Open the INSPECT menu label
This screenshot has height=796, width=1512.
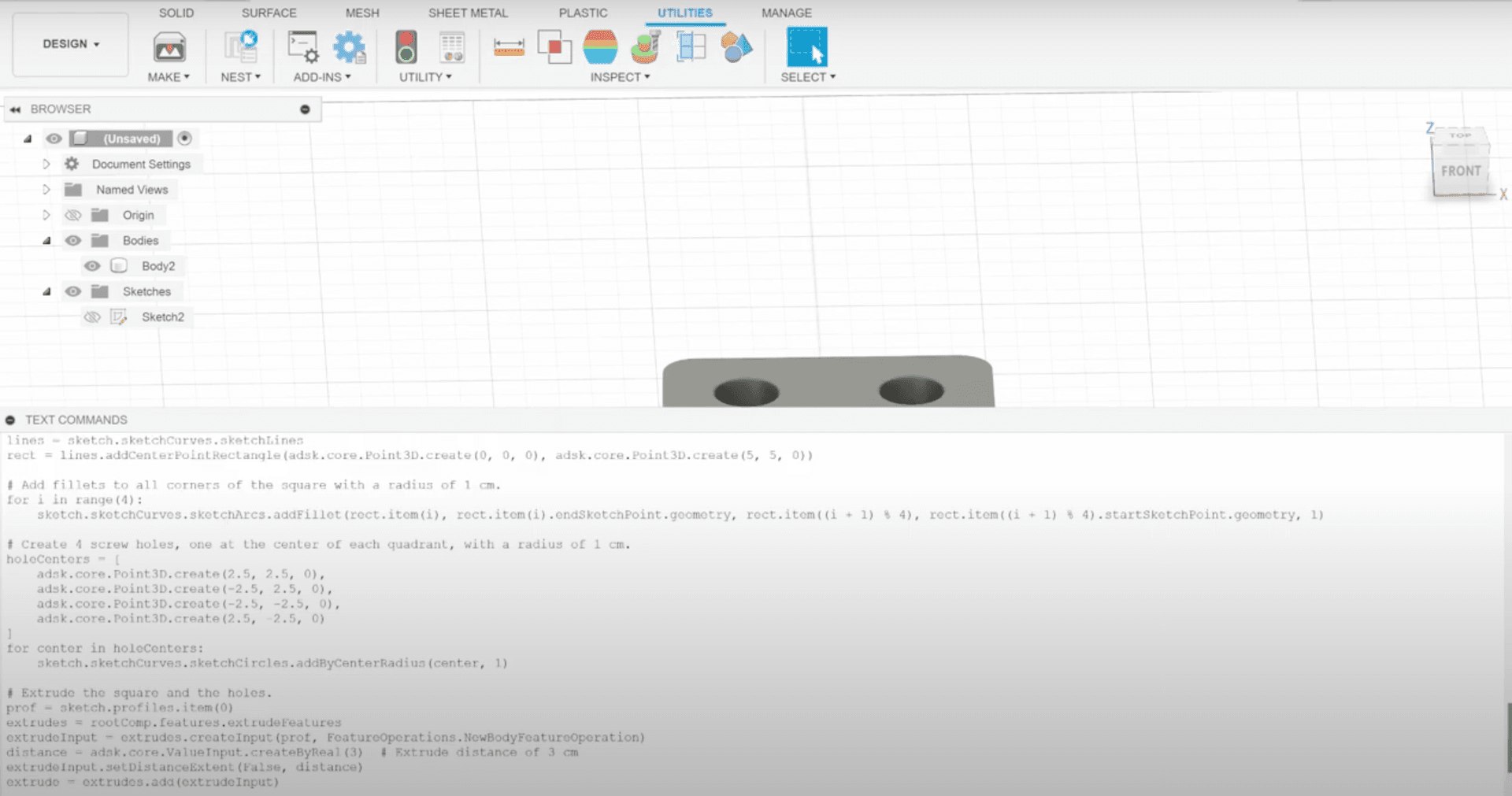pos(620,77)
